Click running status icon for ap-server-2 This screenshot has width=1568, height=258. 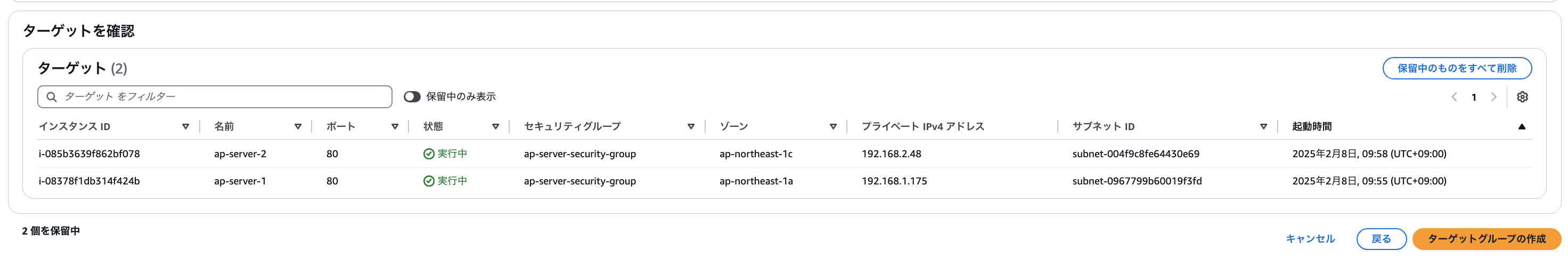[429, 154]
